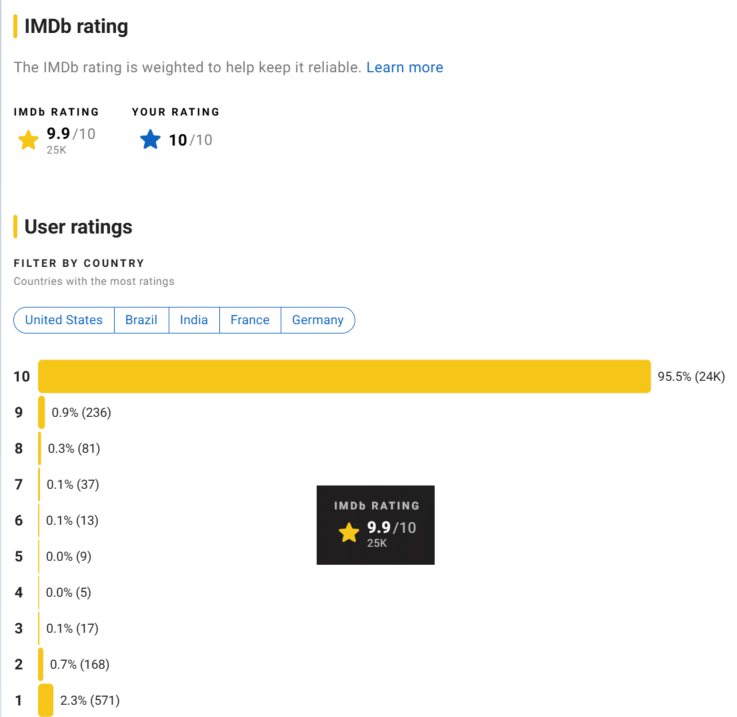
Task: Click the 0.0% (9) label
Action: [69, 557]
